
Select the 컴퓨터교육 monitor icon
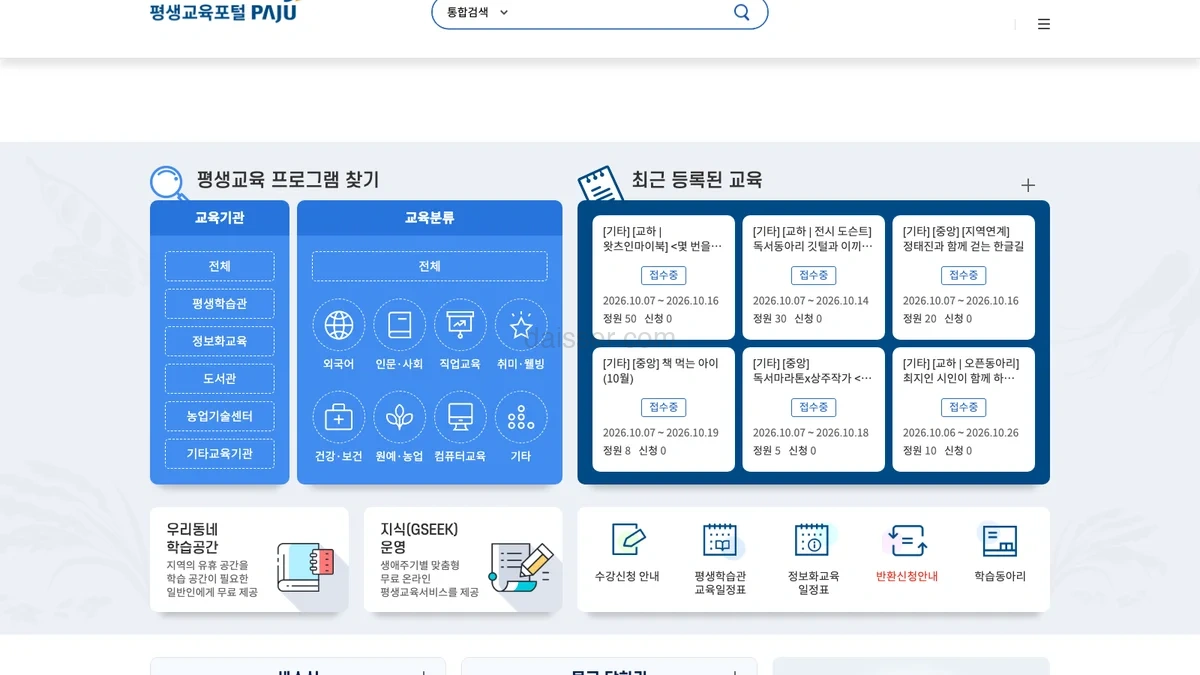tap(460, 417)
